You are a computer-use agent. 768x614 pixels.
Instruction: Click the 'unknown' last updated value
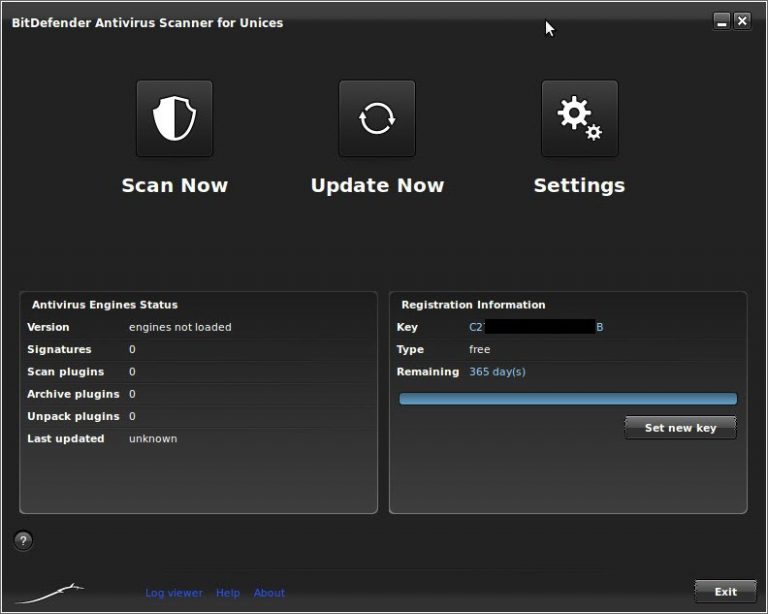click(x=153, y=439)
